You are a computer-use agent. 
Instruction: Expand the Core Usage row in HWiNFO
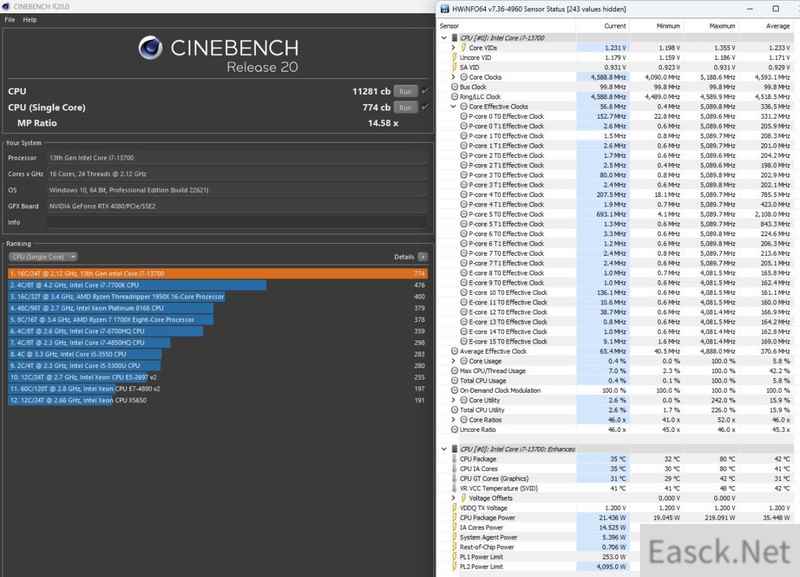pyautogui.click(x=453, y=361)
